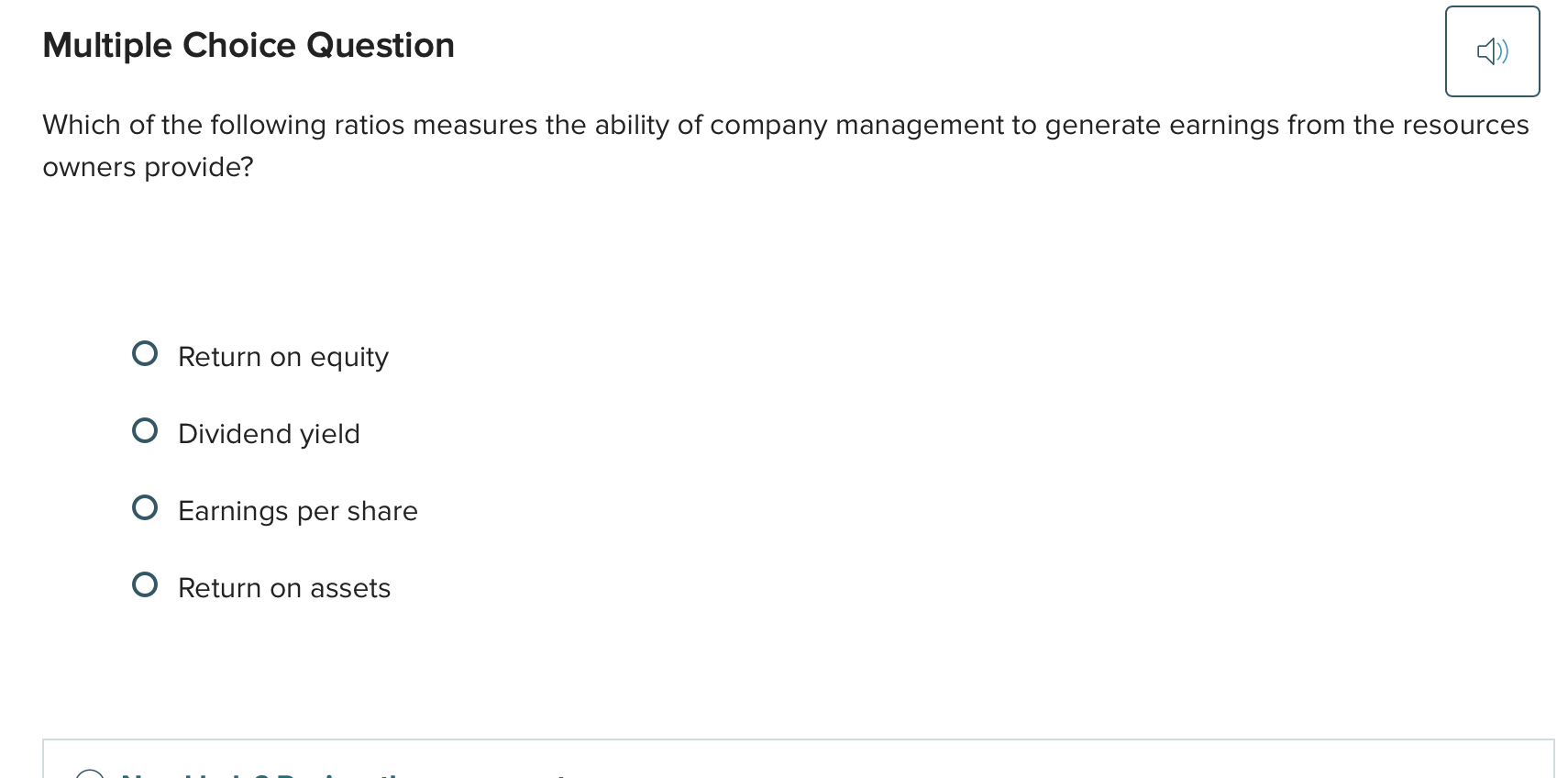Click the word "Question" in the heading
1568x778 pixels.
[x=380, y=46]
